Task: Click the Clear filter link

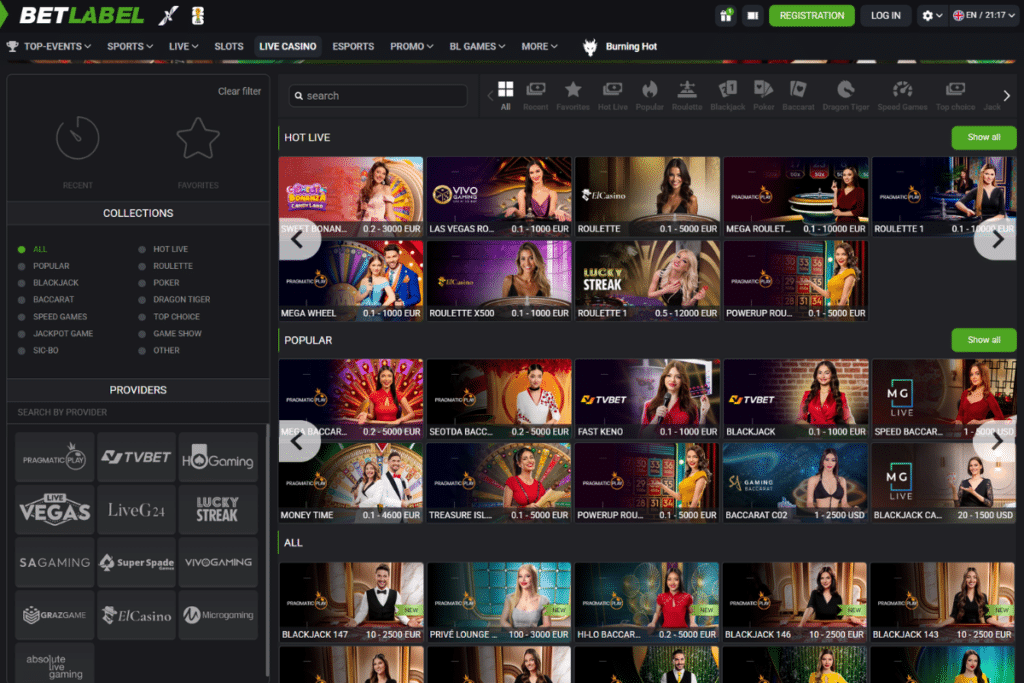Action: pos(239,91)
